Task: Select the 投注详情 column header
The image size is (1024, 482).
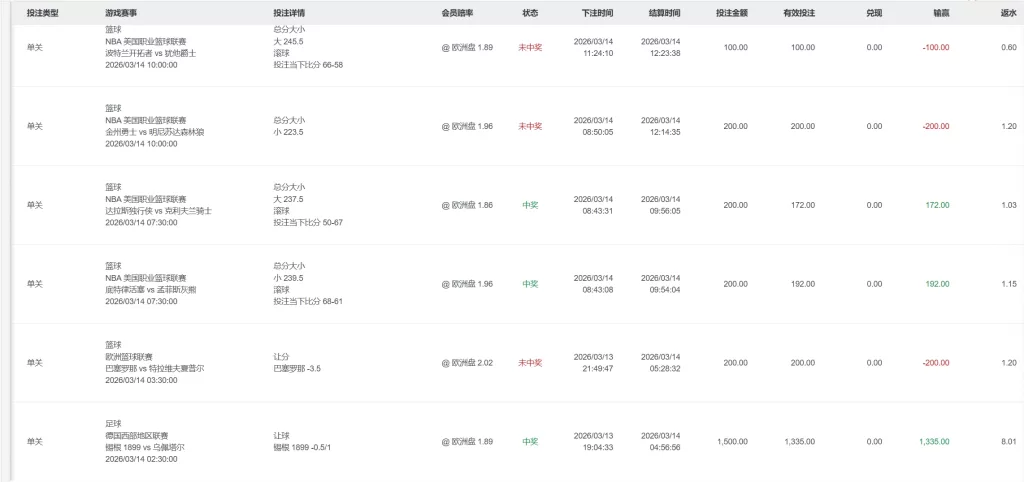Action: (289, 13)
